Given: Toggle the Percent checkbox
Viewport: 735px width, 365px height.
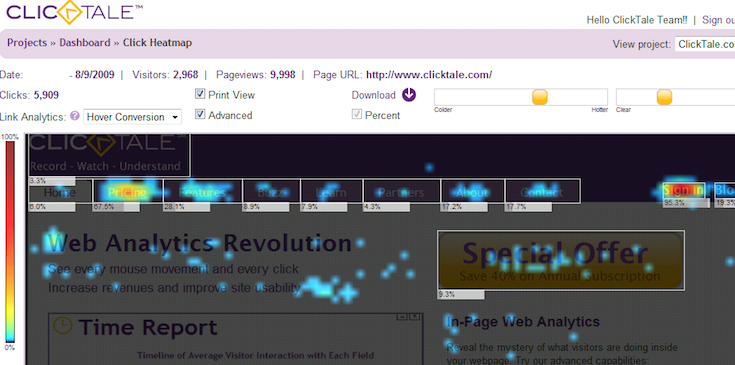Looking at the screenshot, I should click(x=357, y=114).
